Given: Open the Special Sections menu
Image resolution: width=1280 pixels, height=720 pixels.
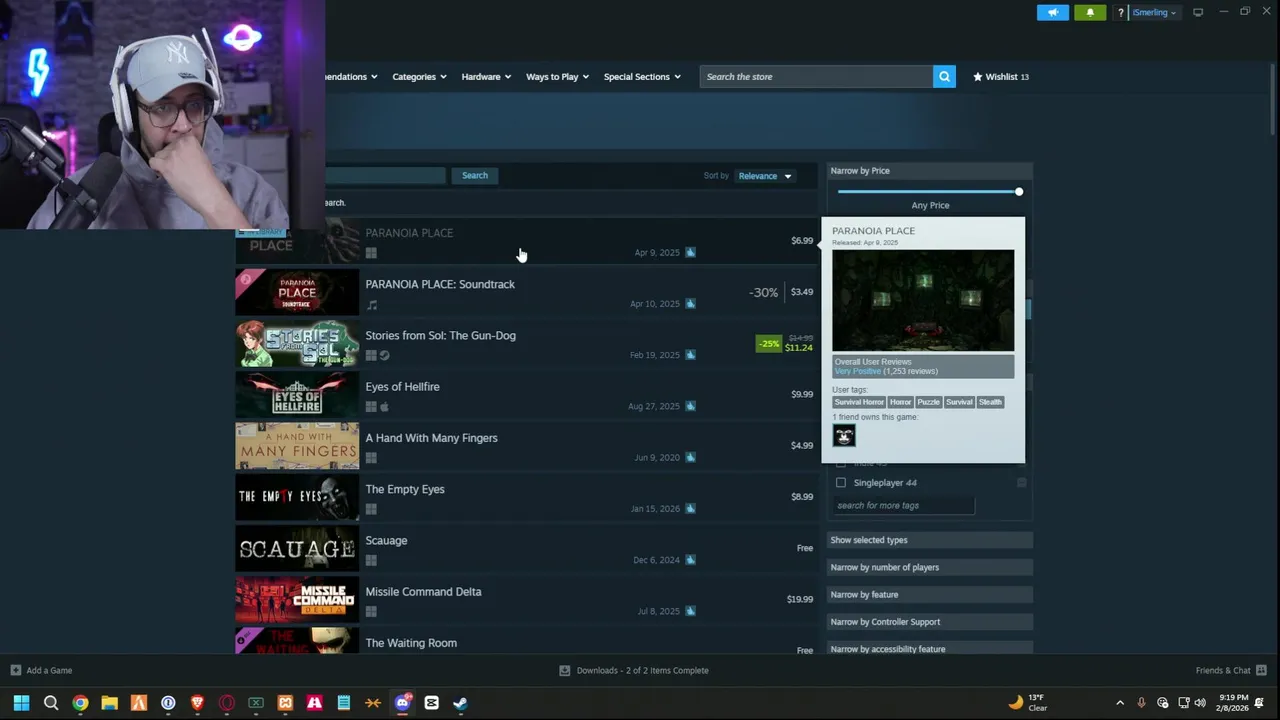Looking at the screenshot, I should point(642,77).
